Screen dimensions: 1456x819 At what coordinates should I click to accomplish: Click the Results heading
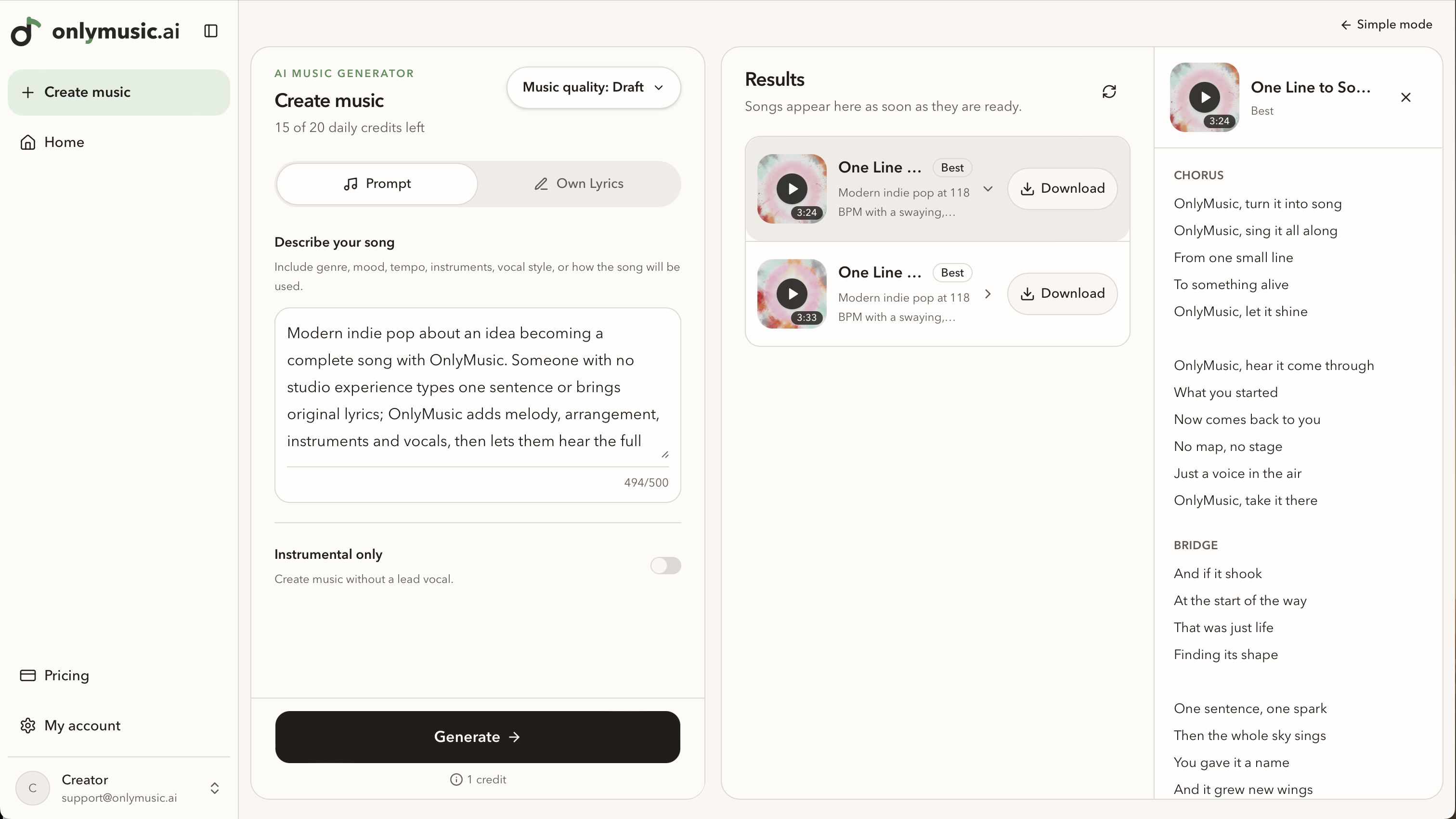[x=774, y=79]
